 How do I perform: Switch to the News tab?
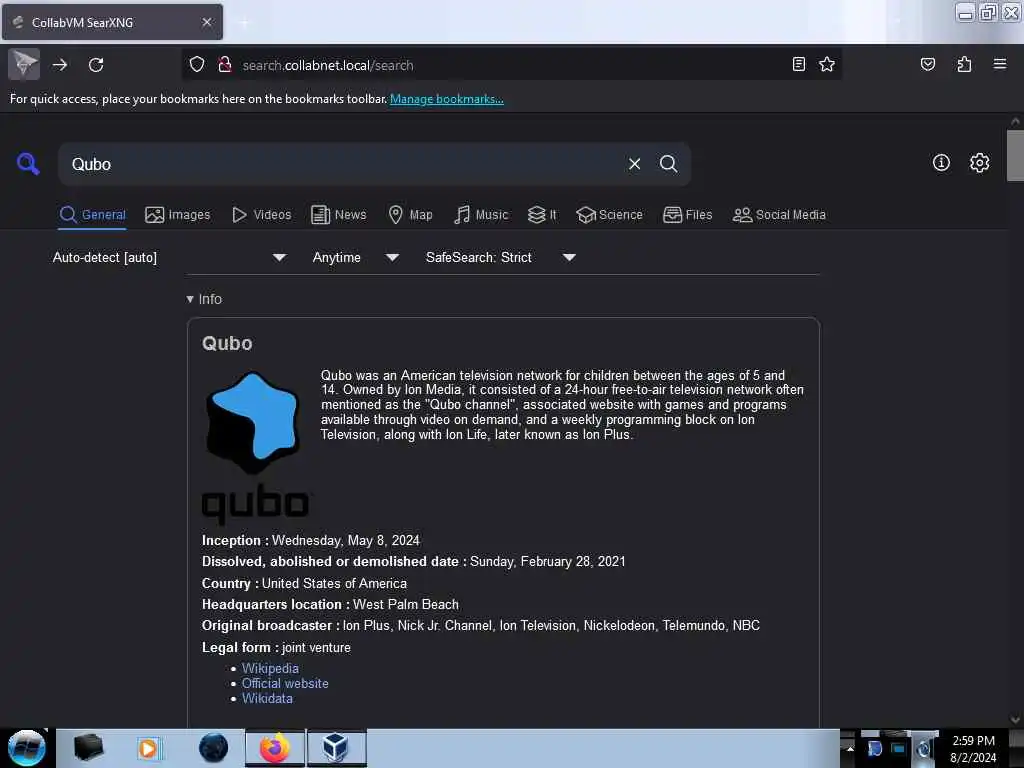(338, 215)
